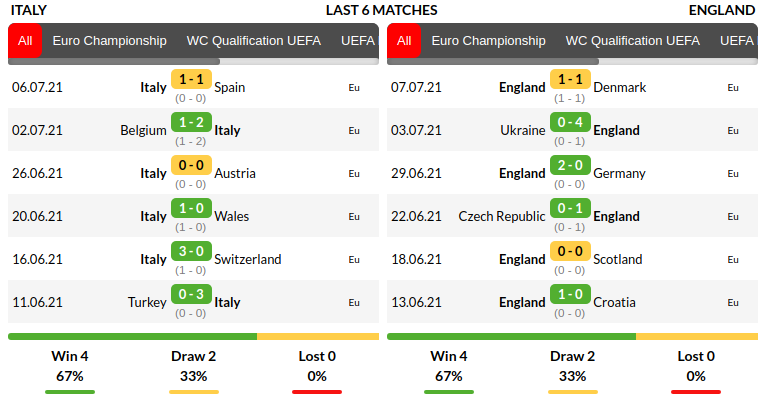
Task: Select the All tab under England
Action: click(404, 41)
